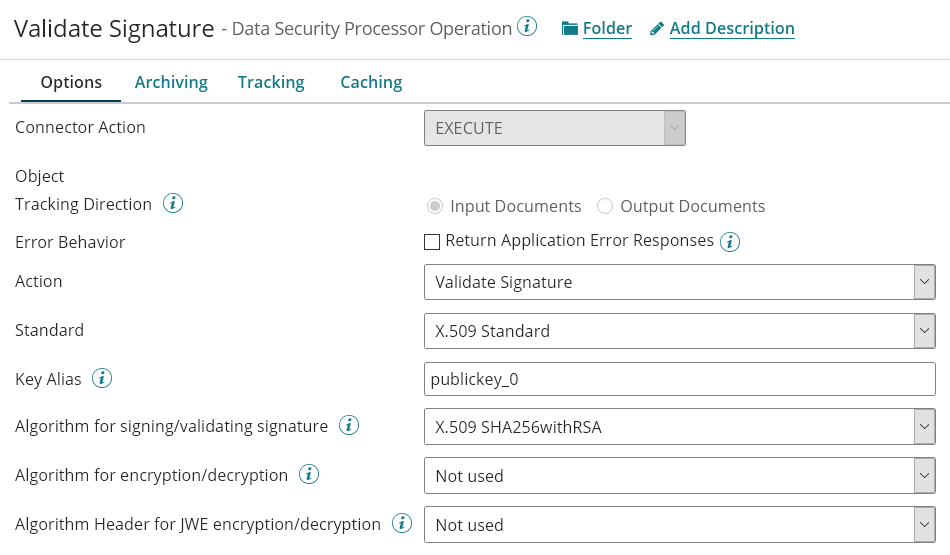The height and width of the screenshot is (555, 950).
Task: Show info for Tracking Direction
Action: [173, 204]
